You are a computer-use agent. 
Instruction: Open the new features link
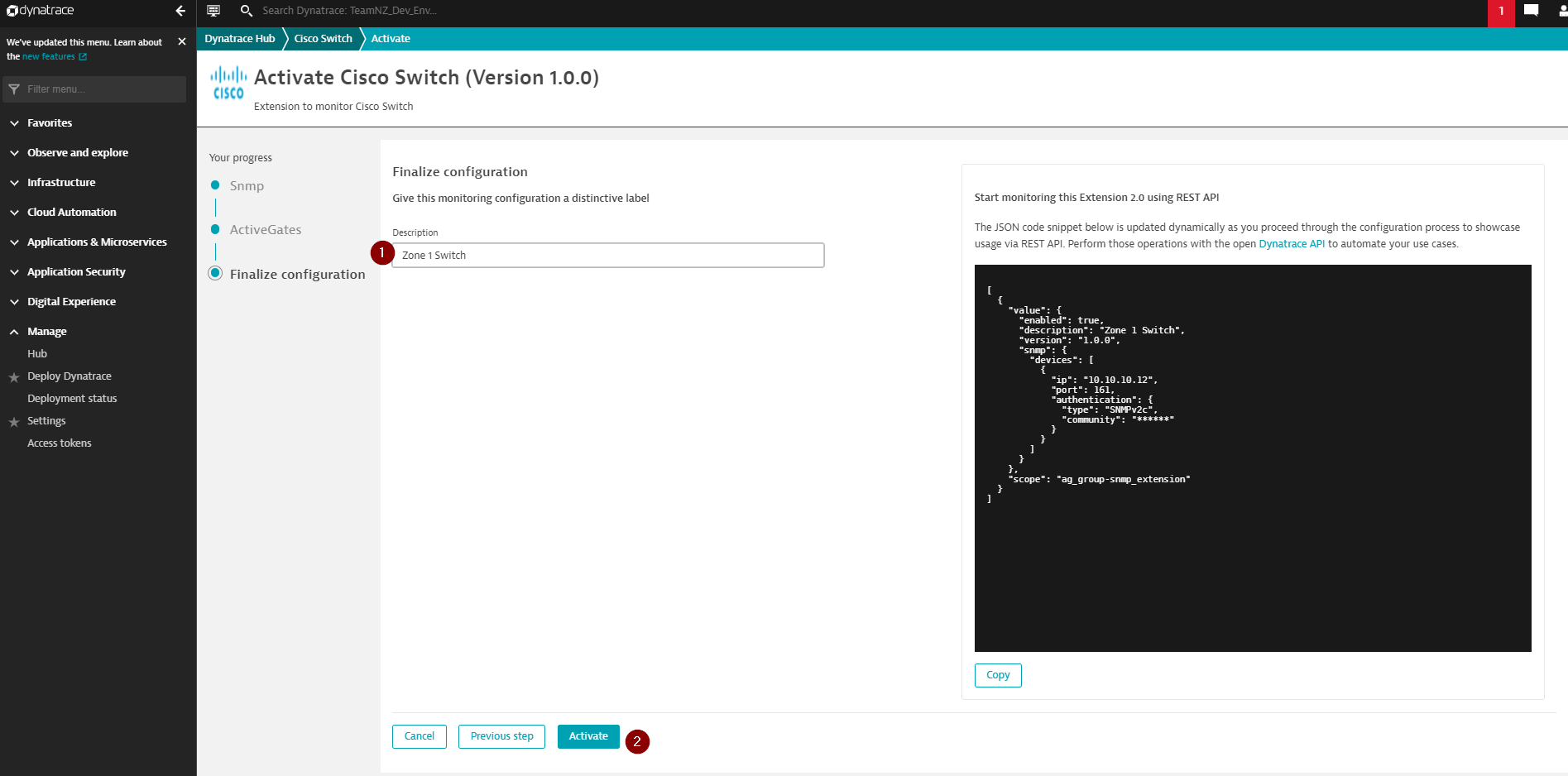[x=54, y=56]
